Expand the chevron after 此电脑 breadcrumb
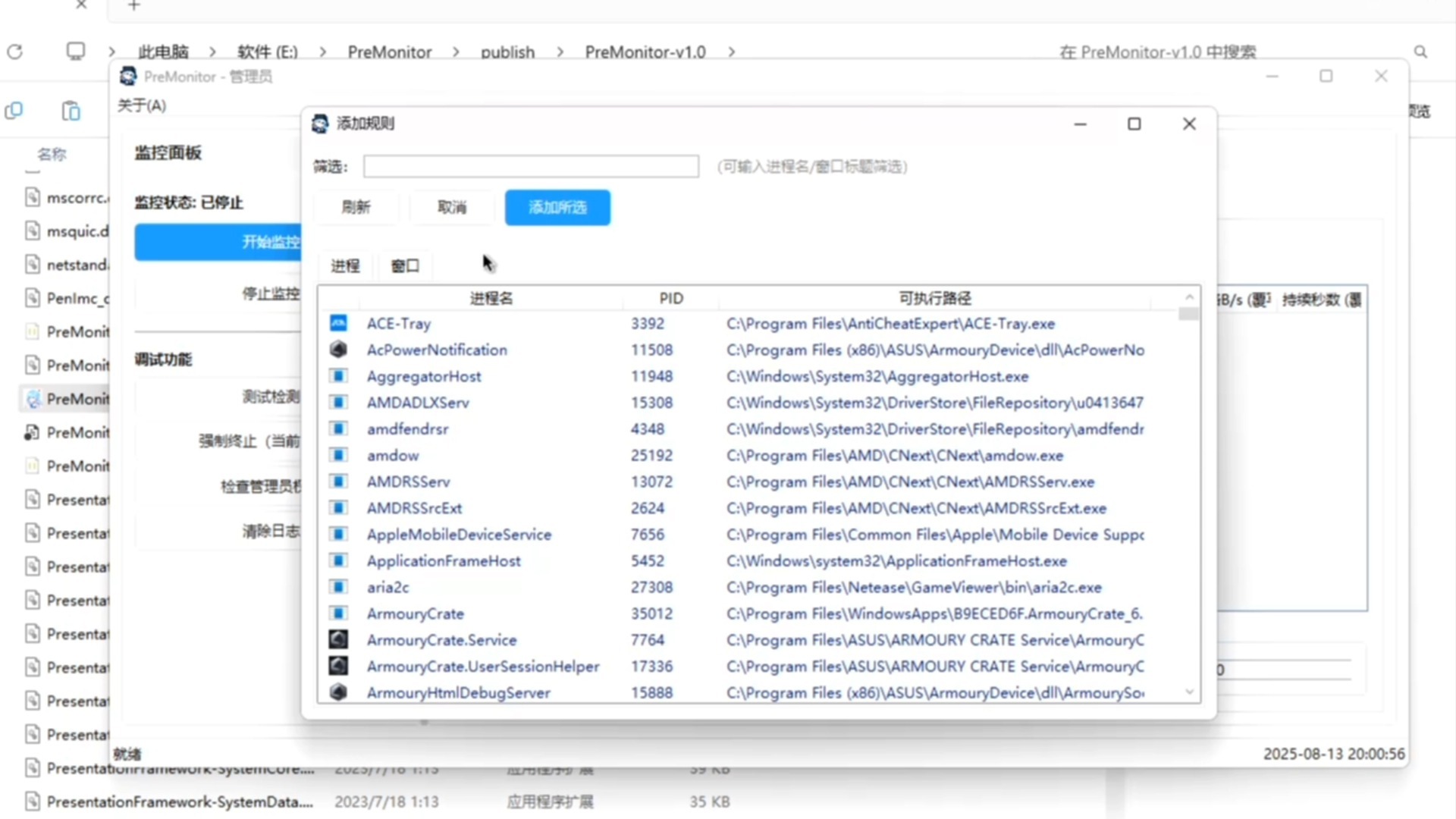 point(212,52)
